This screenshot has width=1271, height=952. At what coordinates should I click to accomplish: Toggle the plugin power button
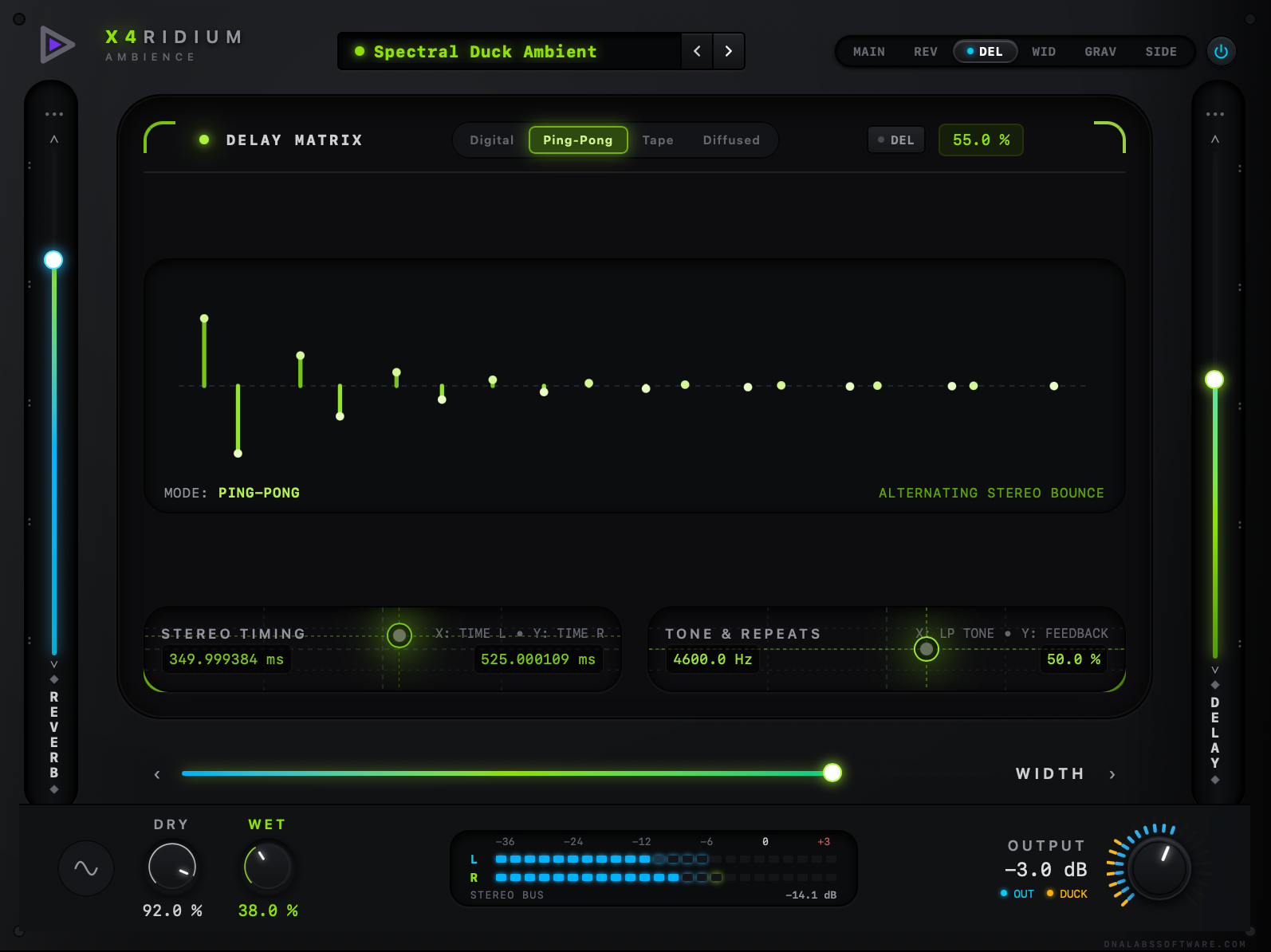click(1221, 52)
